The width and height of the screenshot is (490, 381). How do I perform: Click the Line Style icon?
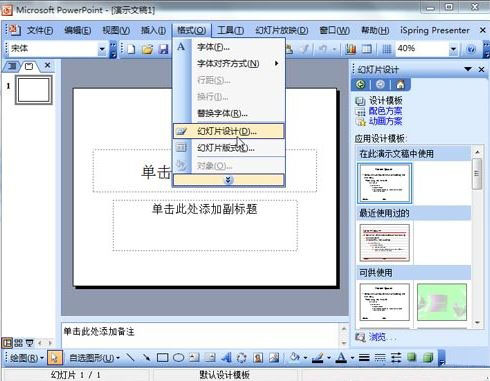364,358
